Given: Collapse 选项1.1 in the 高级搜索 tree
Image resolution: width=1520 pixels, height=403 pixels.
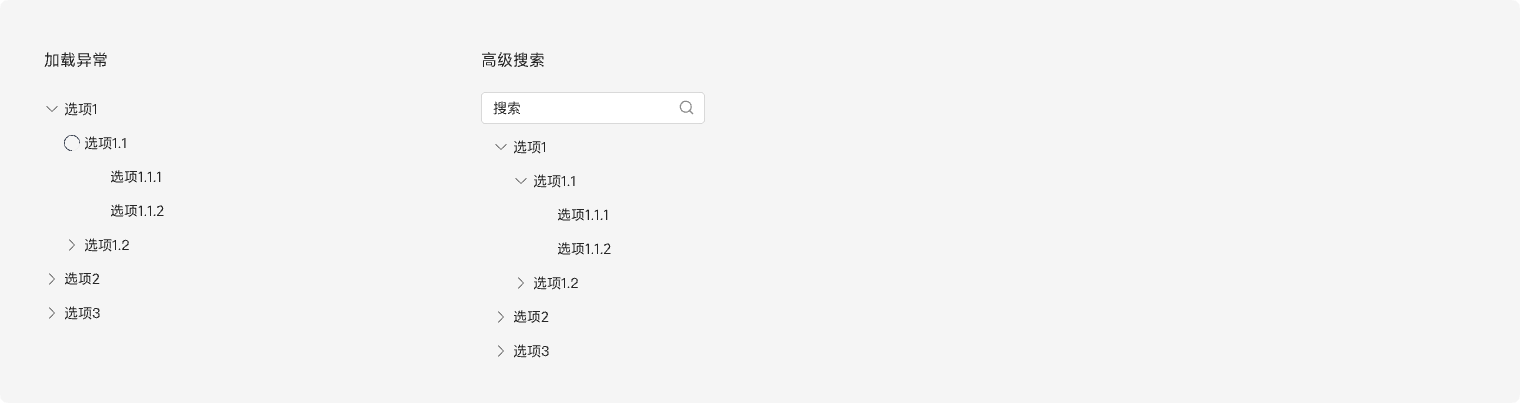Looking at the screenshot, I should pyautogui.click(x=520, y=181).
